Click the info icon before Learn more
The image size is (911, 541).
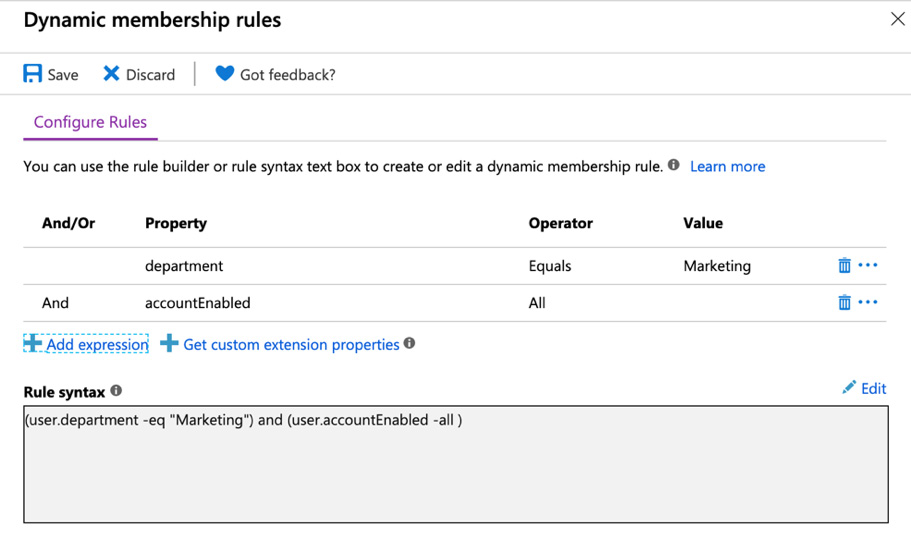pos(674,166)
